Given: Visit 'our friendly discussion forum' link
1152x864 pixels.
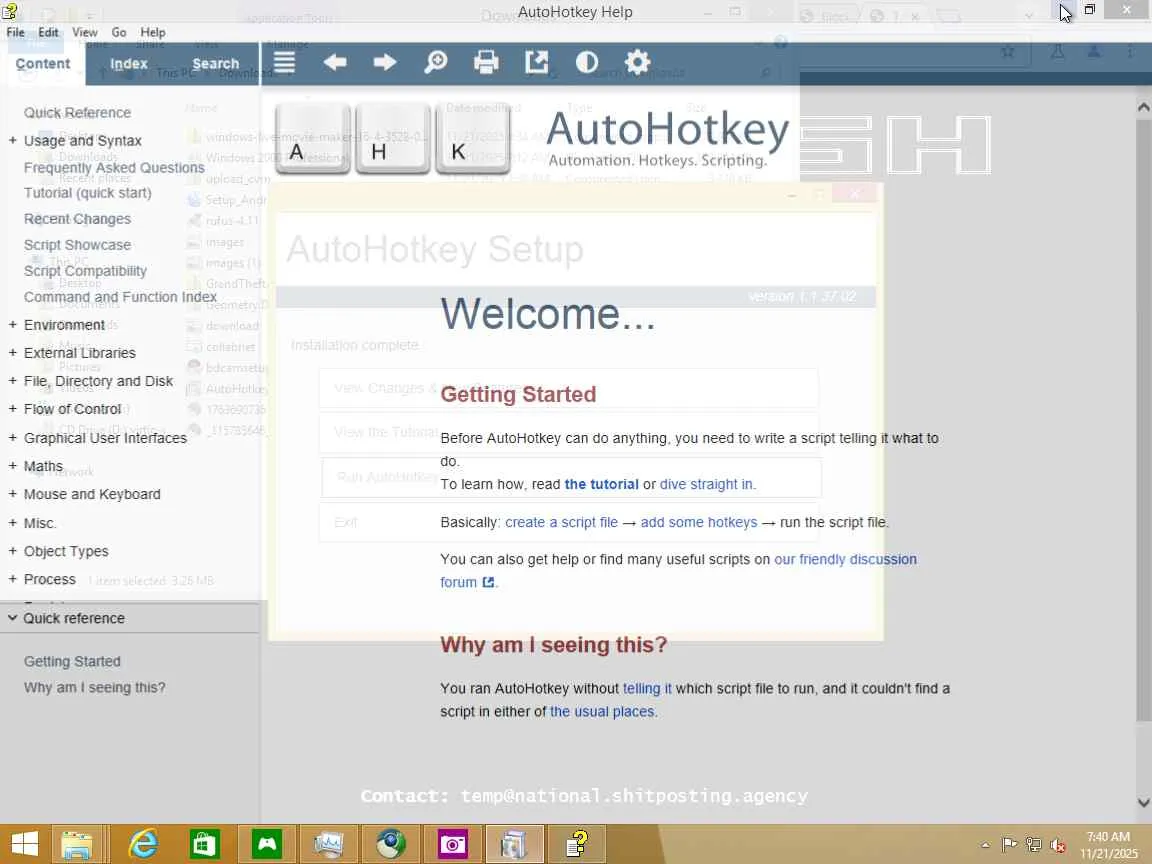Looking at the screenshot, I should (x=845, y=559).
